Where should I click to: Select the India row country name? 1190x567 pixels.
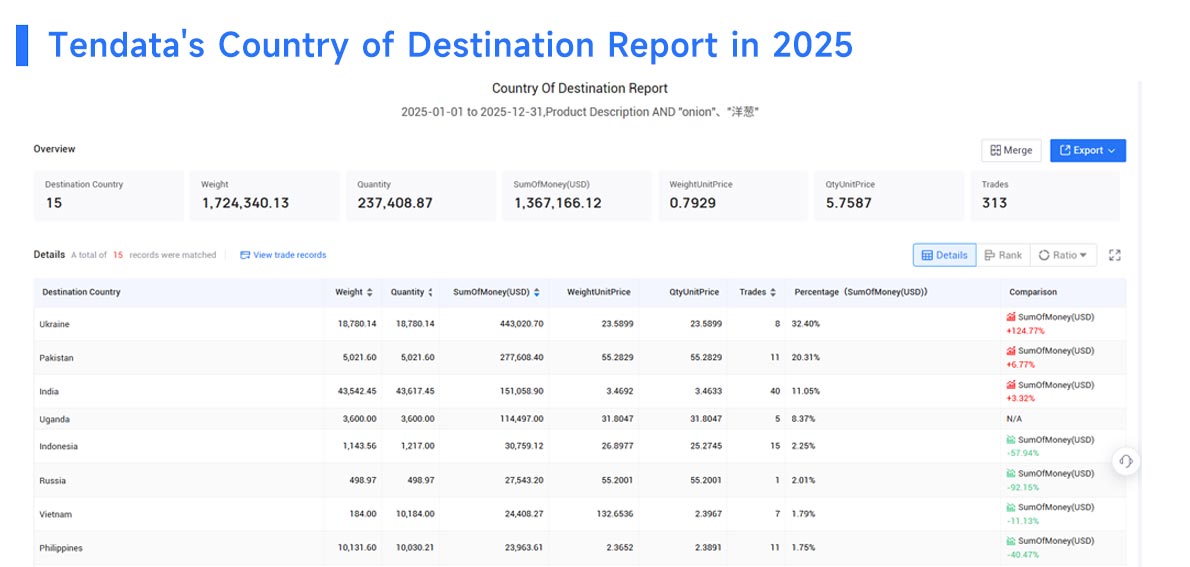[x=49, y=392]
